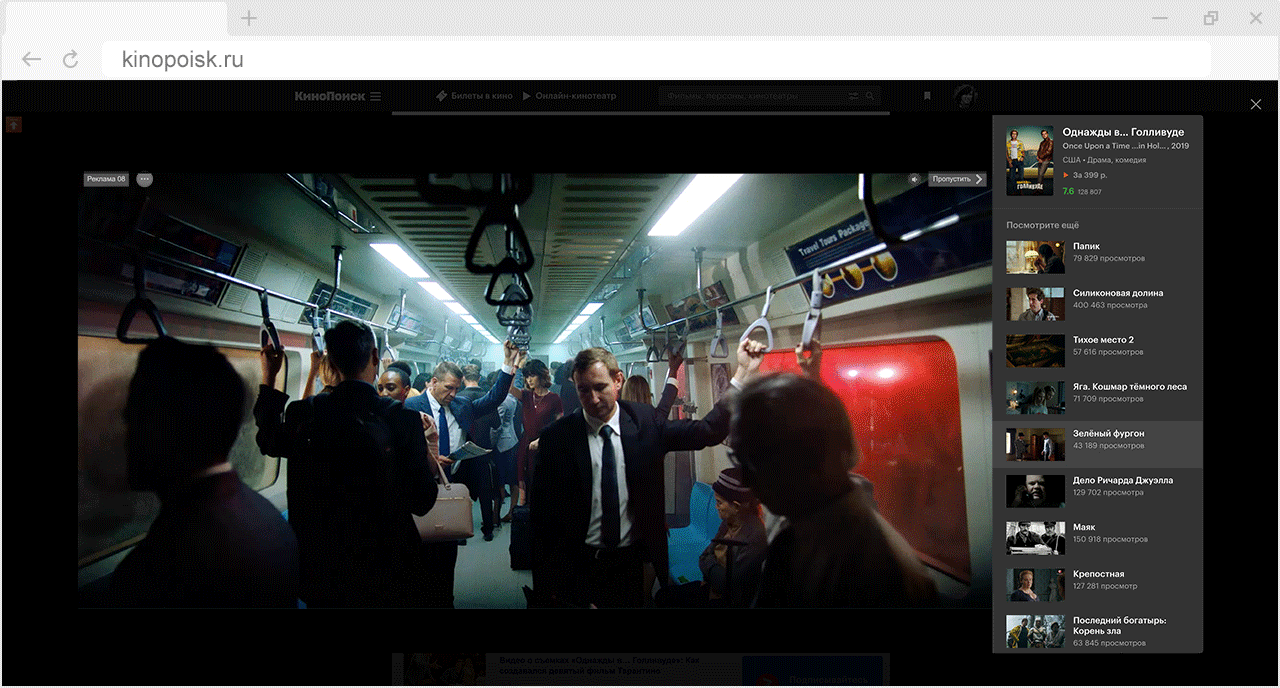The width and height of the screenshot is (1280, 688).
Task: Open Яга. Кошмар тёмного леса title
Action: [x=1130, y=386]
